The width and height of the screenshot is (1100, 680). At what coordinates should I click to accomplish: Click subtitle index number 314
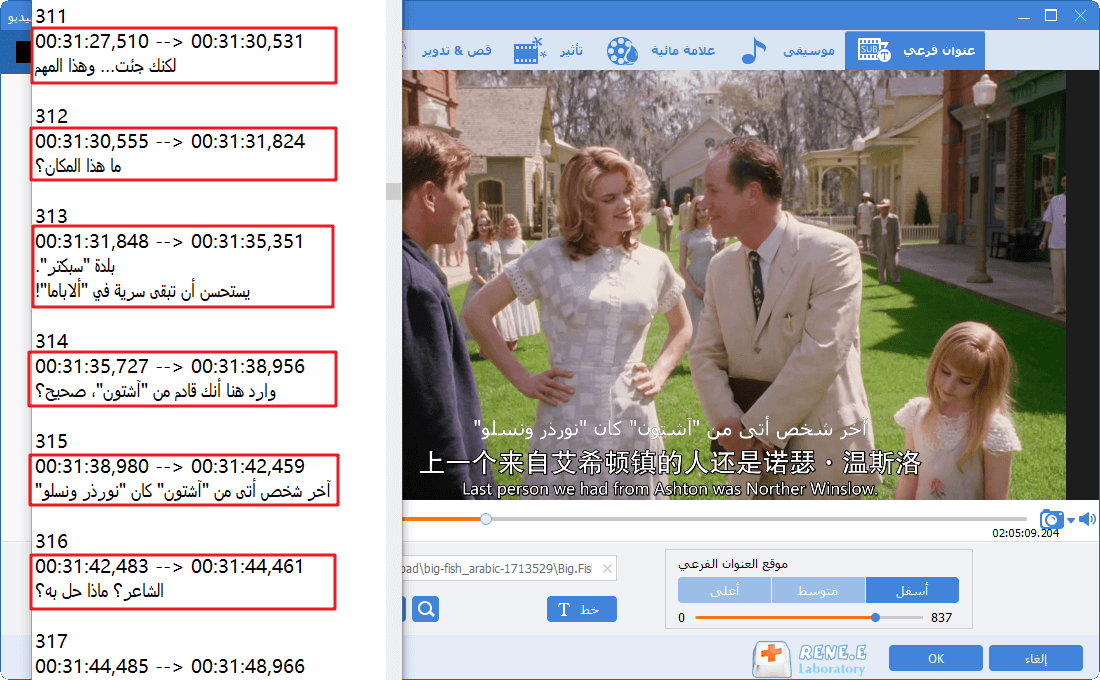point(51,342)
